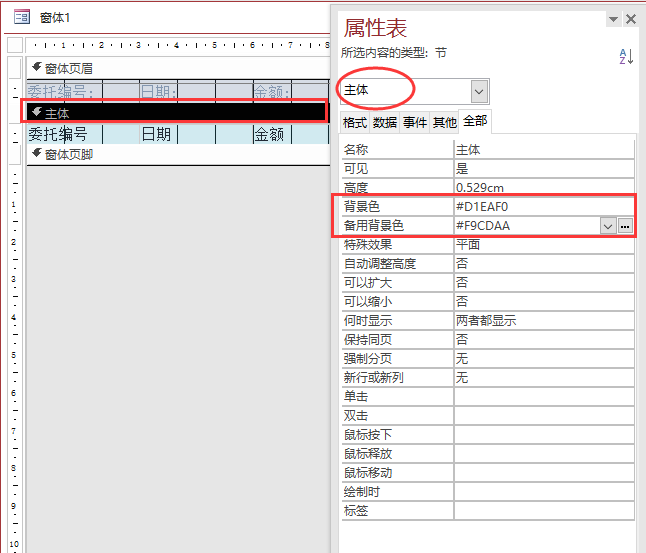Click the 可见 property value 是
The width and height of the screenshot is (646, 553).
[x=543, y=169]
